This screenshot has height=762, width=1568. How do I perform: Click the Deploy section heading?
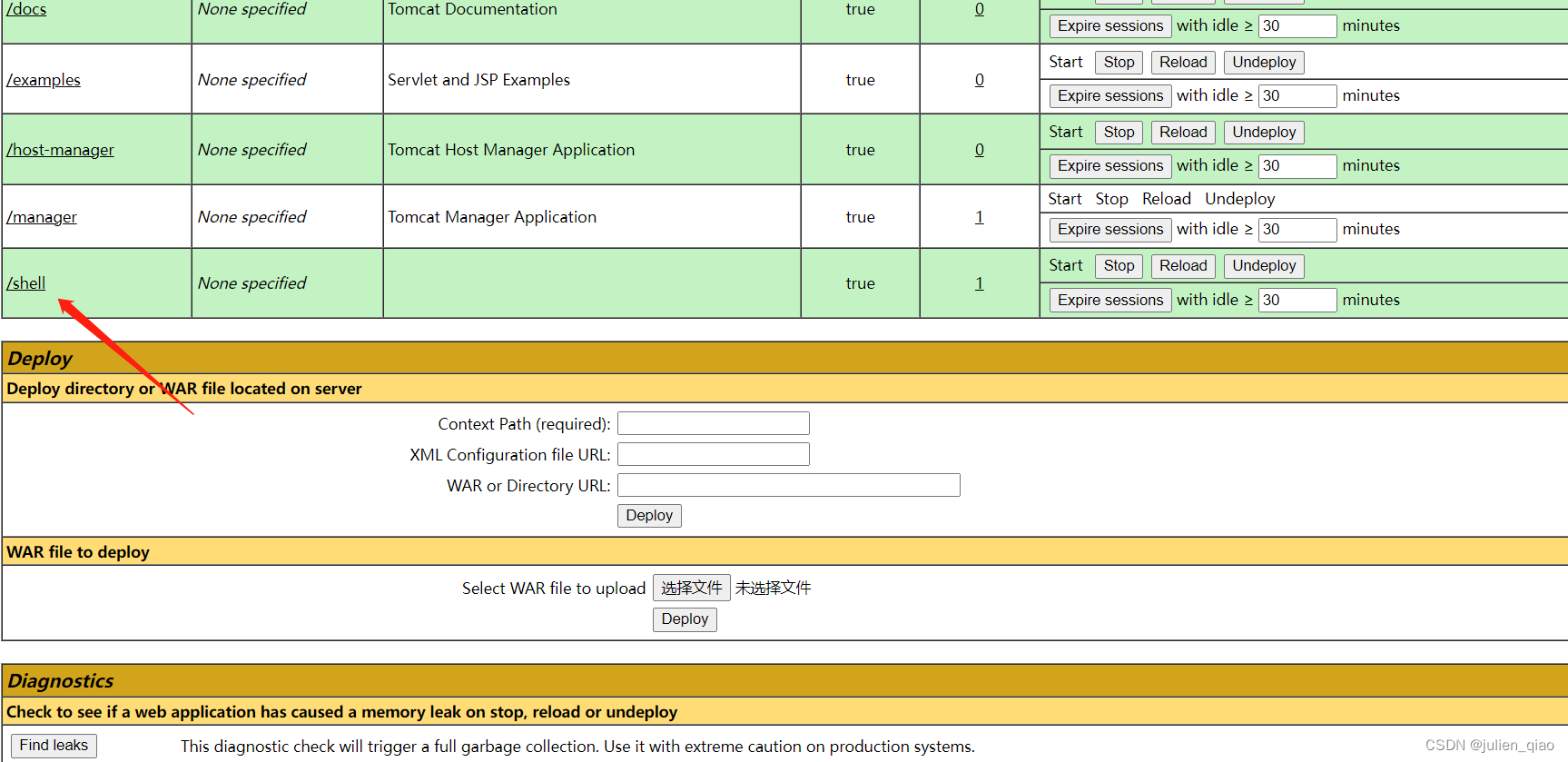pyautogui.click(x=40, y=359)
